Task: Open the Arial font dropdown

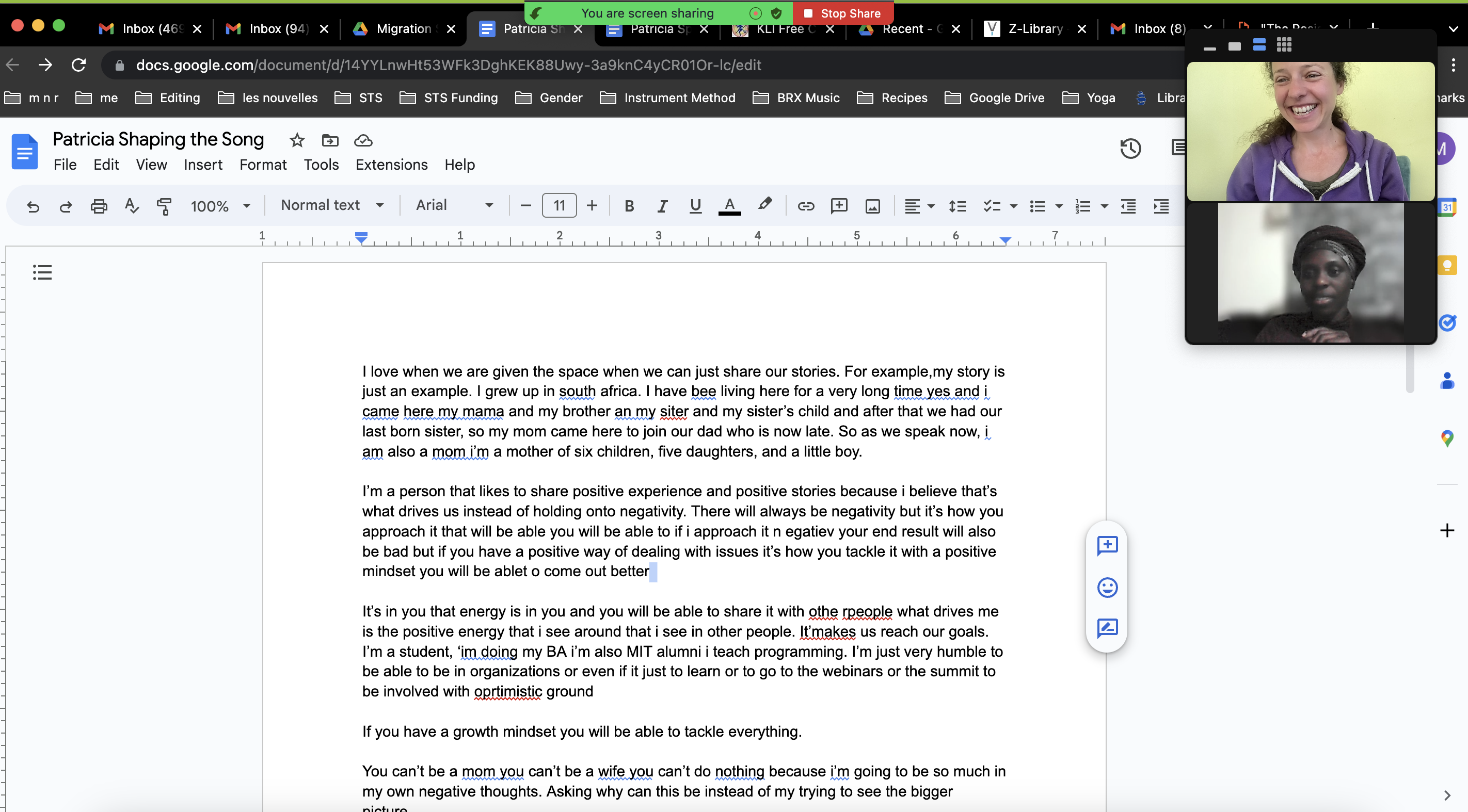Action: pyautogui.click(x=454, y=205)
